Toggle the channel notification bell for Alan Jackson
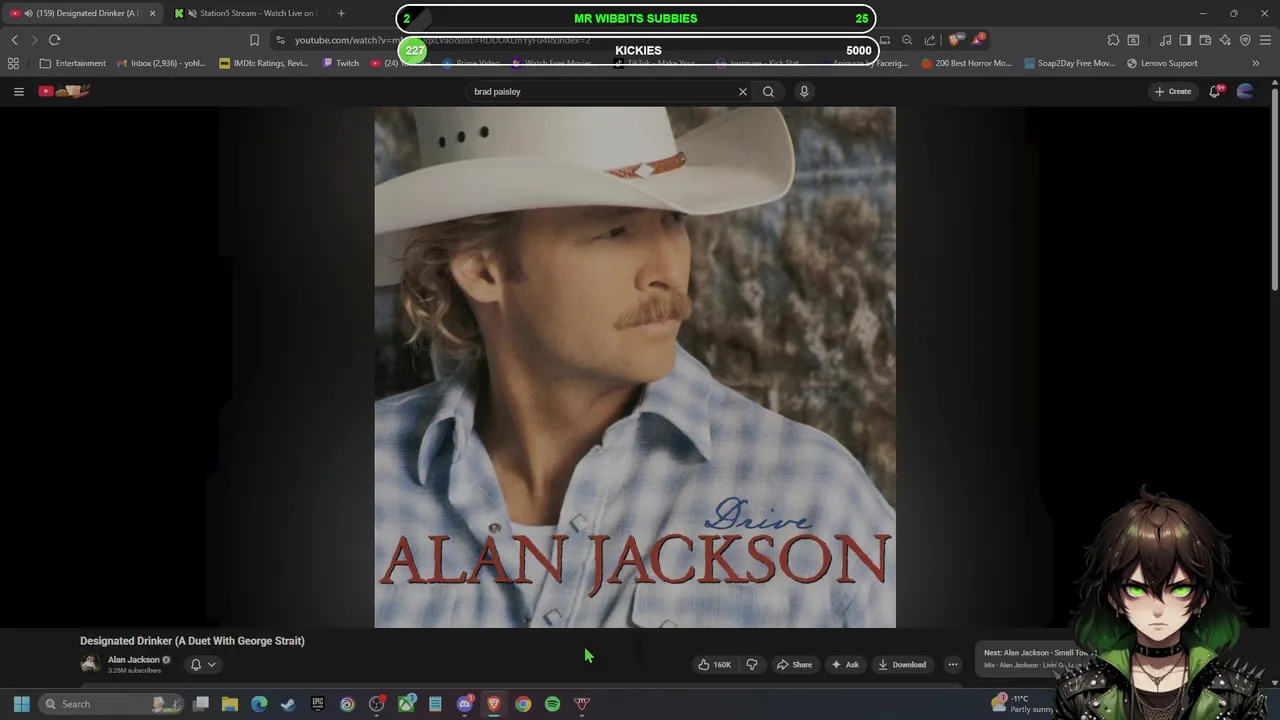The image size is (1280, 720). coord(203,664)
